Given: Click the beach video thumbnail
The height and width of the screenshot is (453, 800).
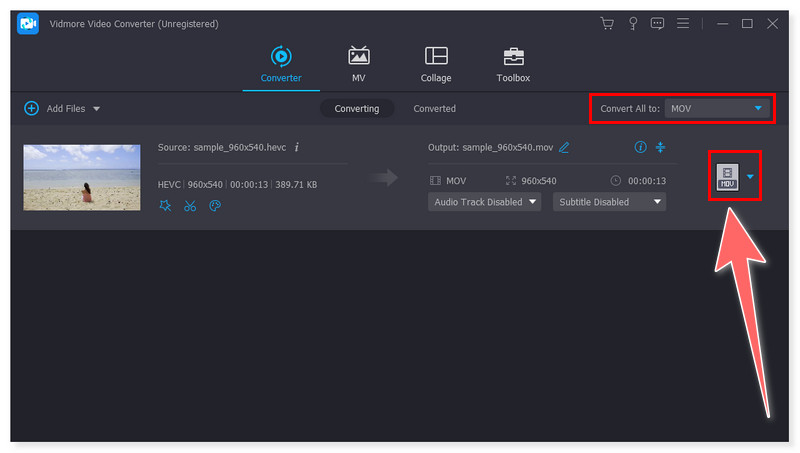Looking at the screenshot, I should [83, 177].
